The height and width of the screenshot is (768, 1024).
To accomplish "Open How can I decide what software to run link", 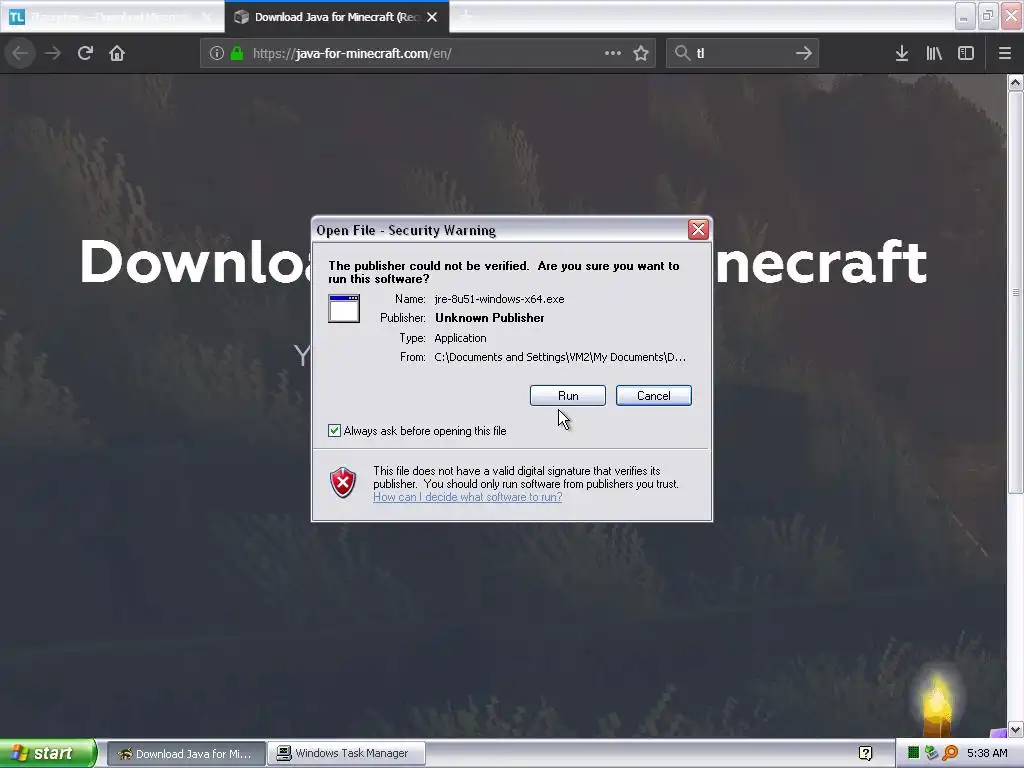I will click(x=468, y=497).
